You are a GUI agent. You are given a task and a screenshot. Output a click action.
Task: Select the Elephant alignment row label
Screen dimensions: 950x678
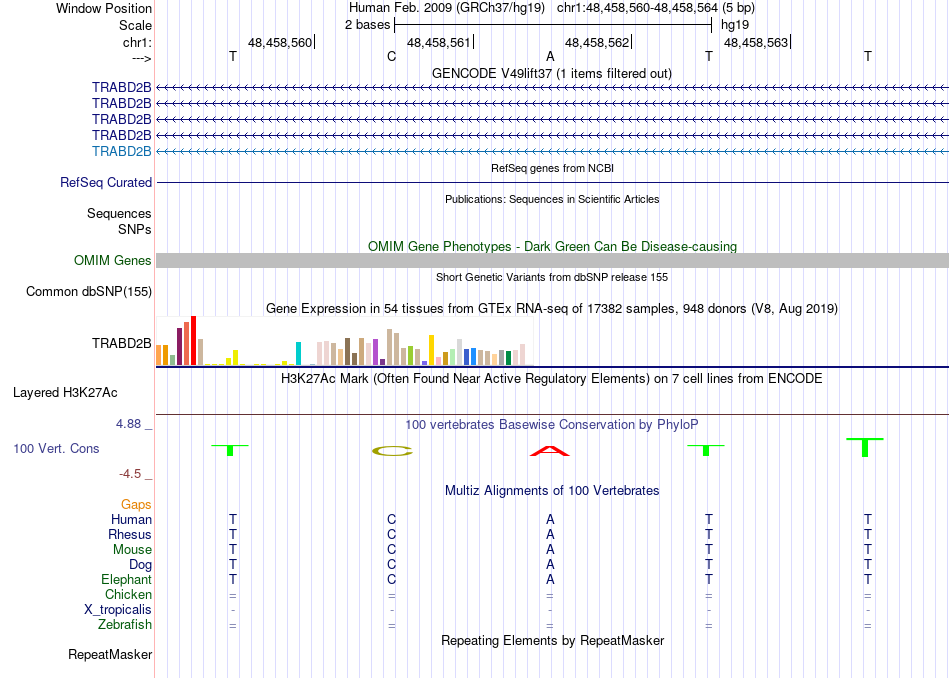[127, 579]
